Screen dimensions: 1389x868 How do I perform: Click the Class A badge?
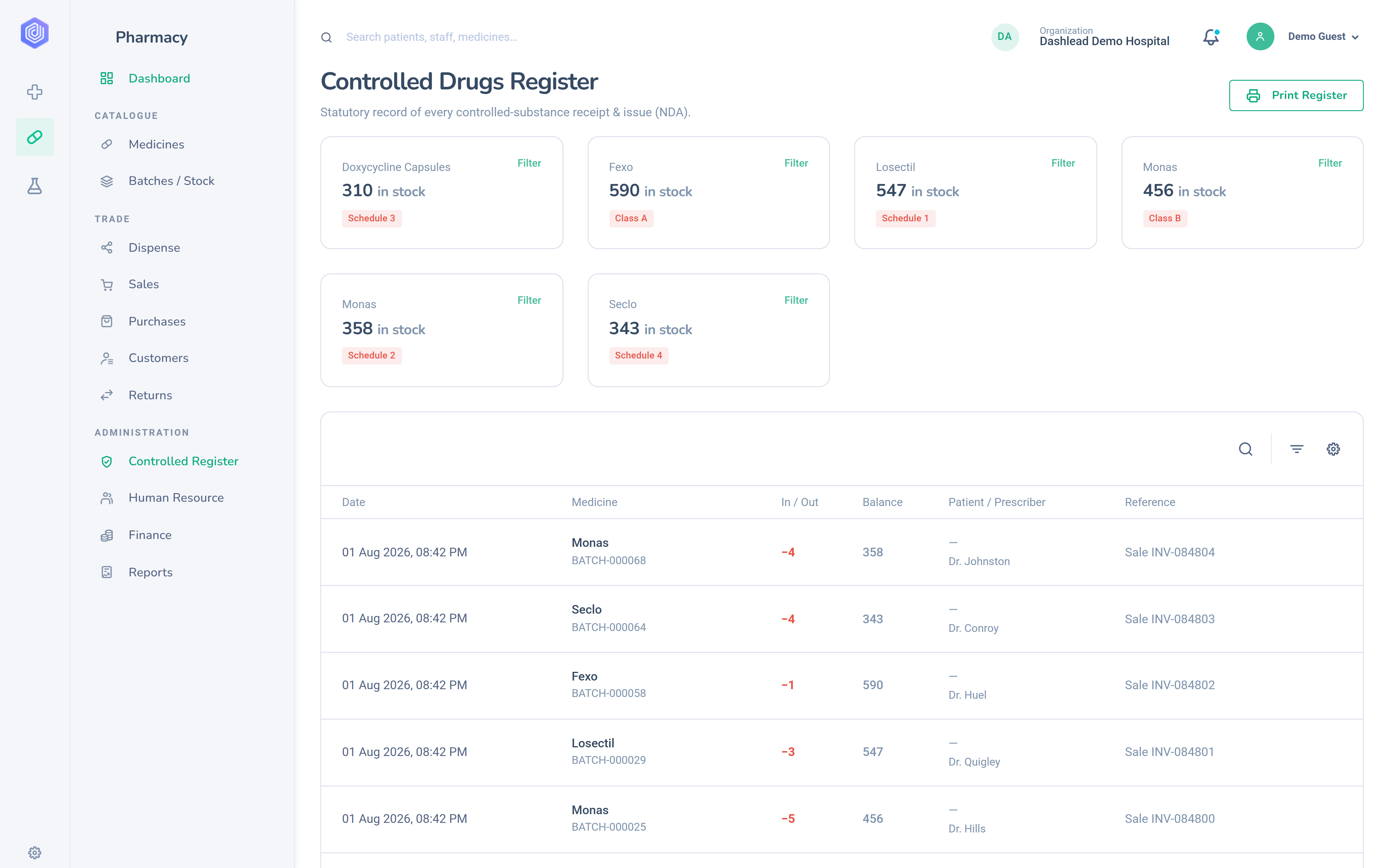[x=631, y=218]
